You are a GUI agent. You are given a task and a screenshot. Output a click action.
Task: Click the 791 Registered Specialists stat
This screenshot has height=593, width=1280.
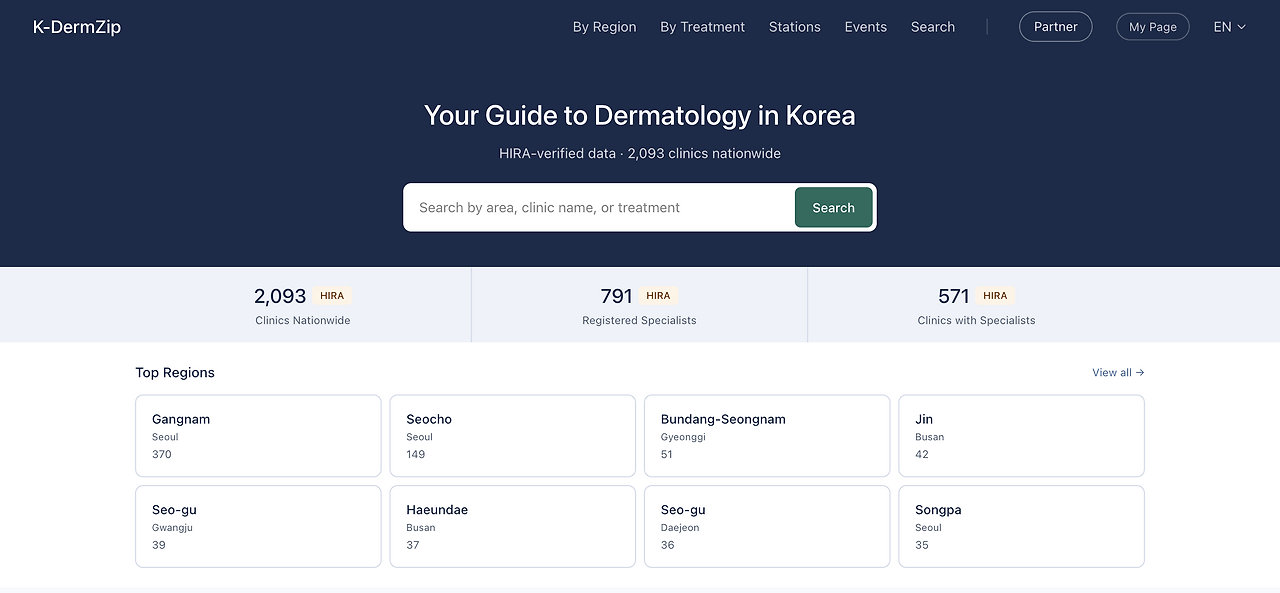[x=639, y=305]
